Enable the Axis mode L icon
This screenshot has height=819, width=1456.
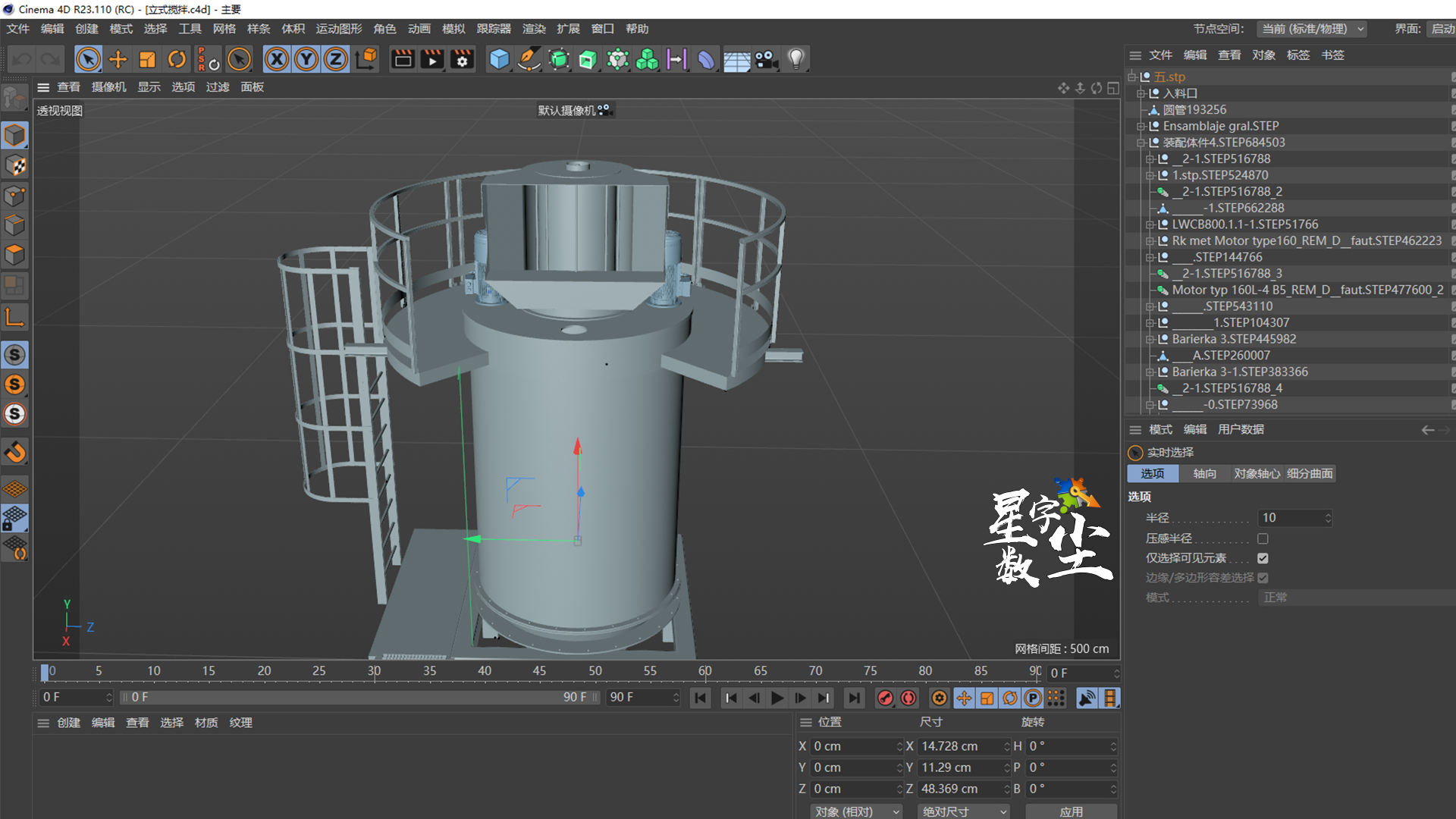tap(14, 317)
